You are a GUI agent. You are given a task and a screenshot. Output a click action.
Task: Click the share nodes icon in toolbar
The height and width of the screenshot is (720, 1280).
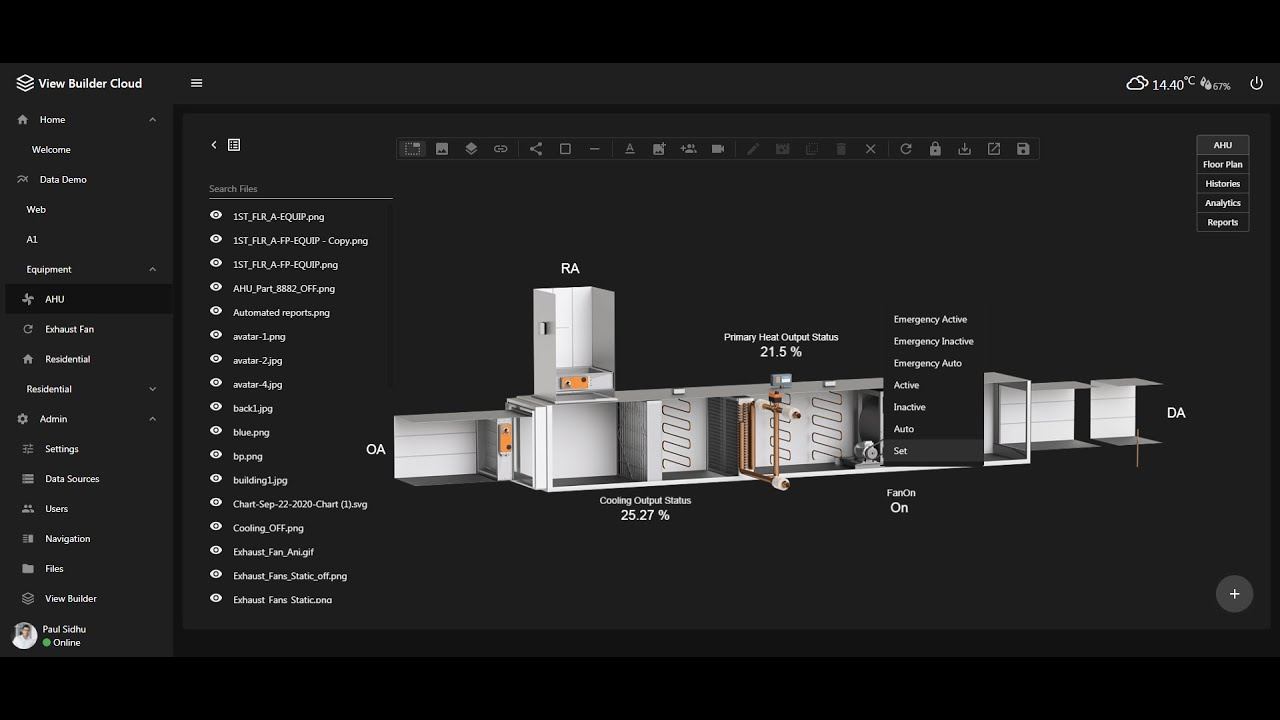536,149
